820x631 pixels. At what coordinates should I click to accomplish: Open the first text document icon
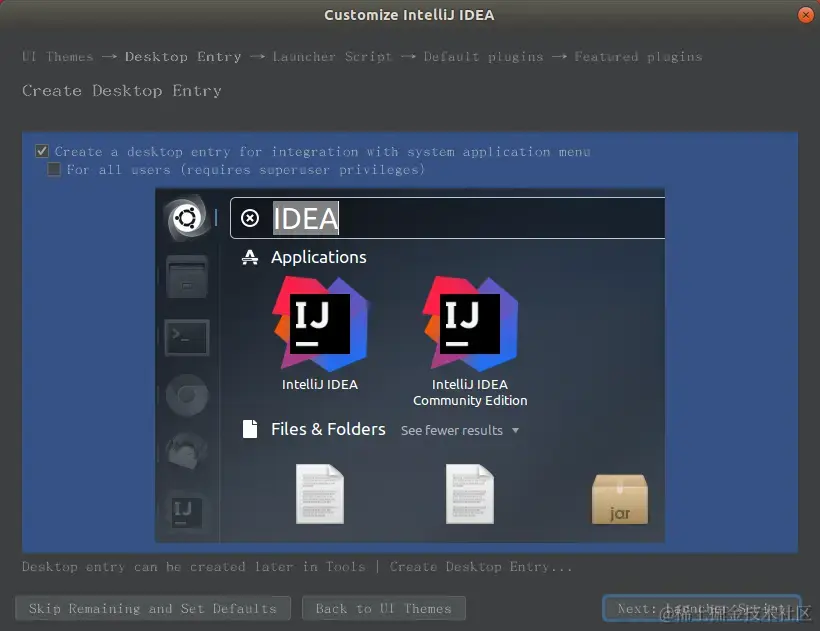click(x=320, y=494)
